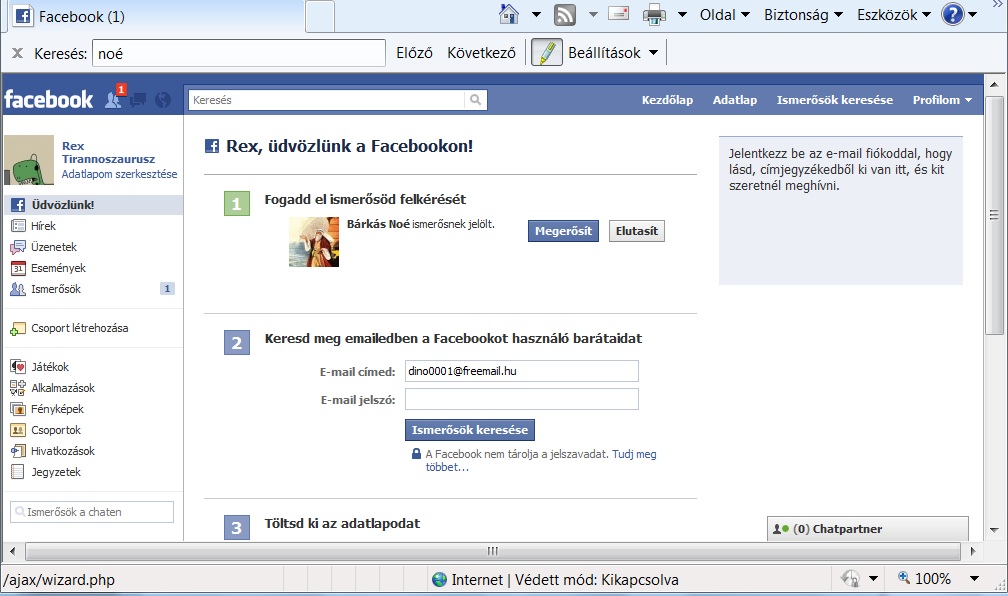Open the Biztonság menu
The image size is (1008, 596).
click(803, 15)
